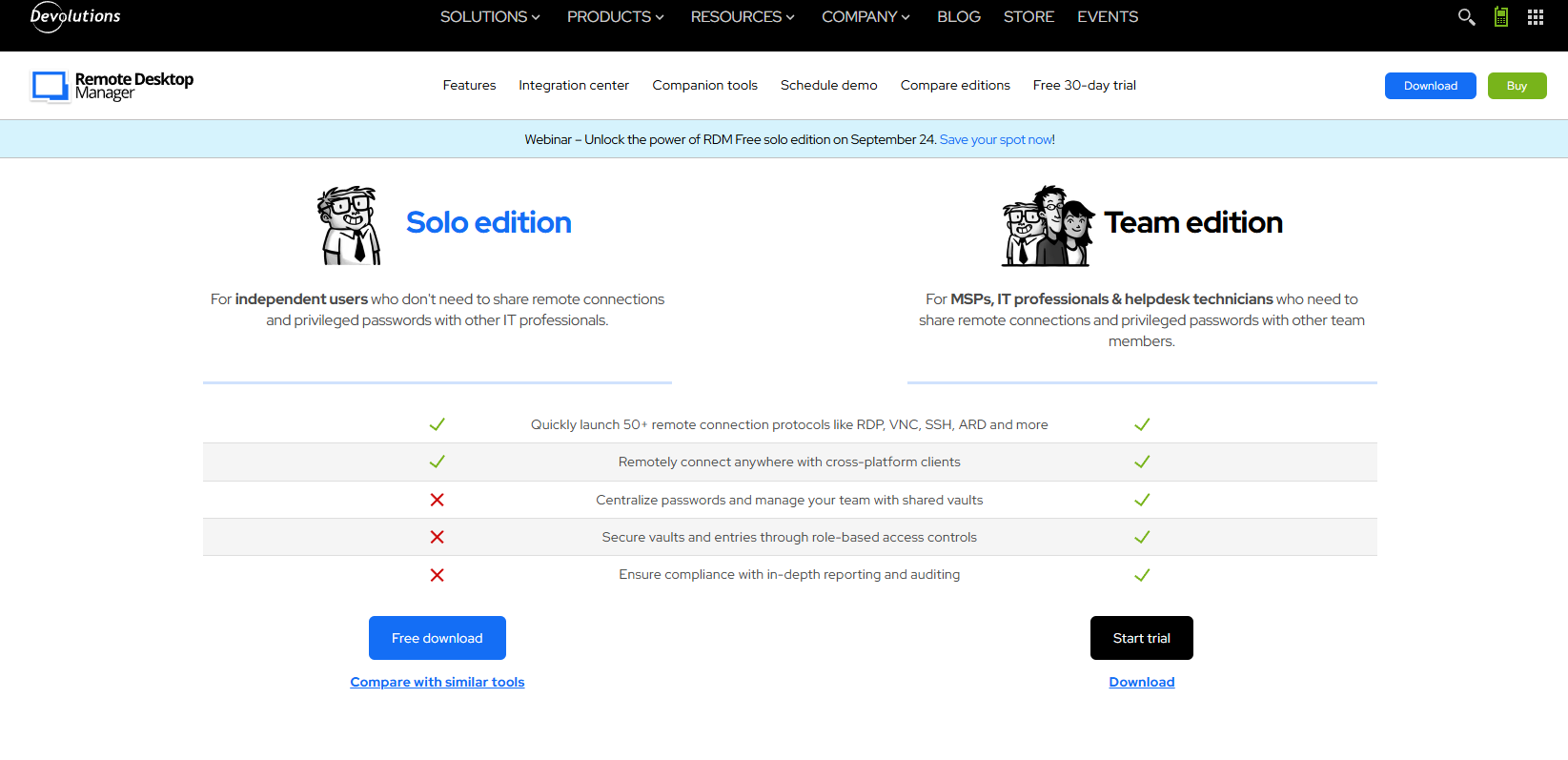This screenshot has width=1568, height=760.
Task: Click 'Ensure compliance with in-depth reporting' text
Action: [x=789, y=574]
